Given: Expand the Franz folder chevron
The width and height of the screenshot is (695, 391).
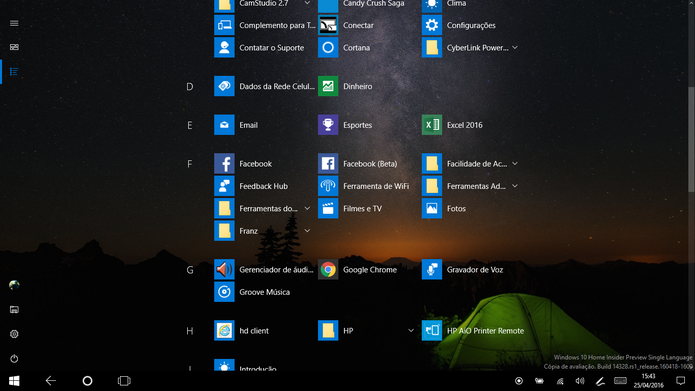Looking at the screenshot, I should click(x=307, y=231).
